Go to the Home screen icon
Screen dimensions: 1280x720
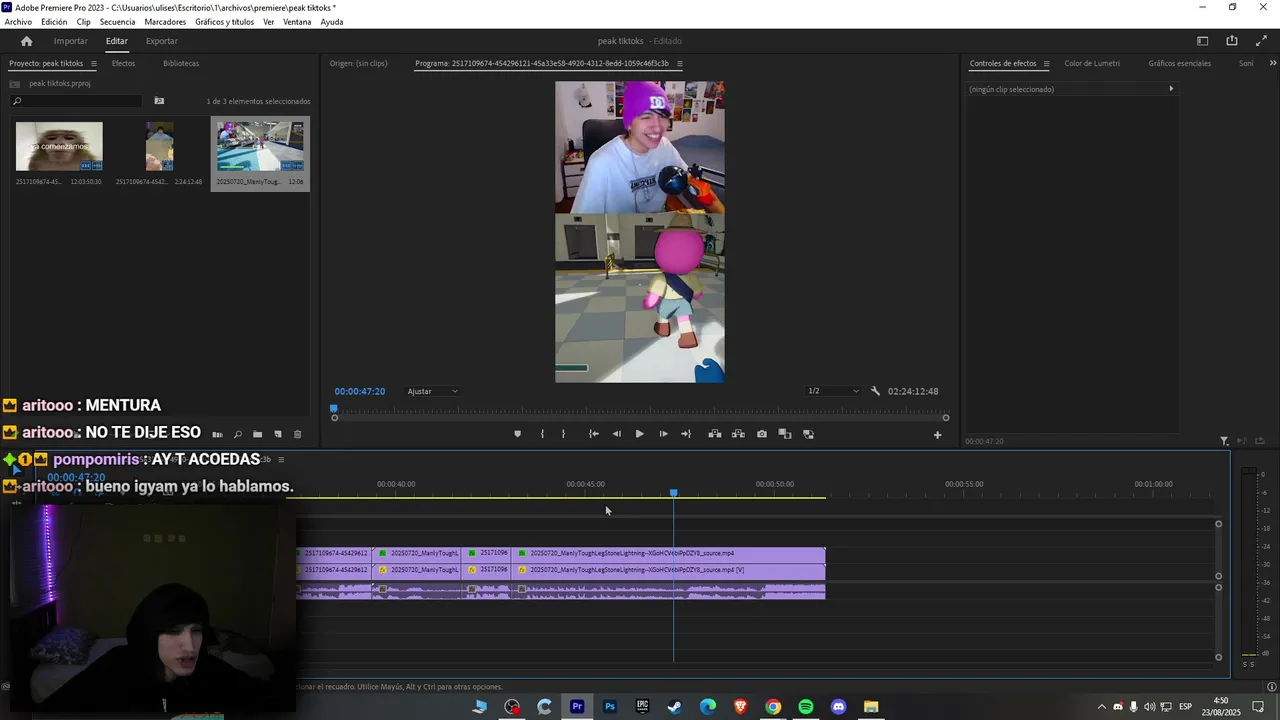[x=26, y=41]
